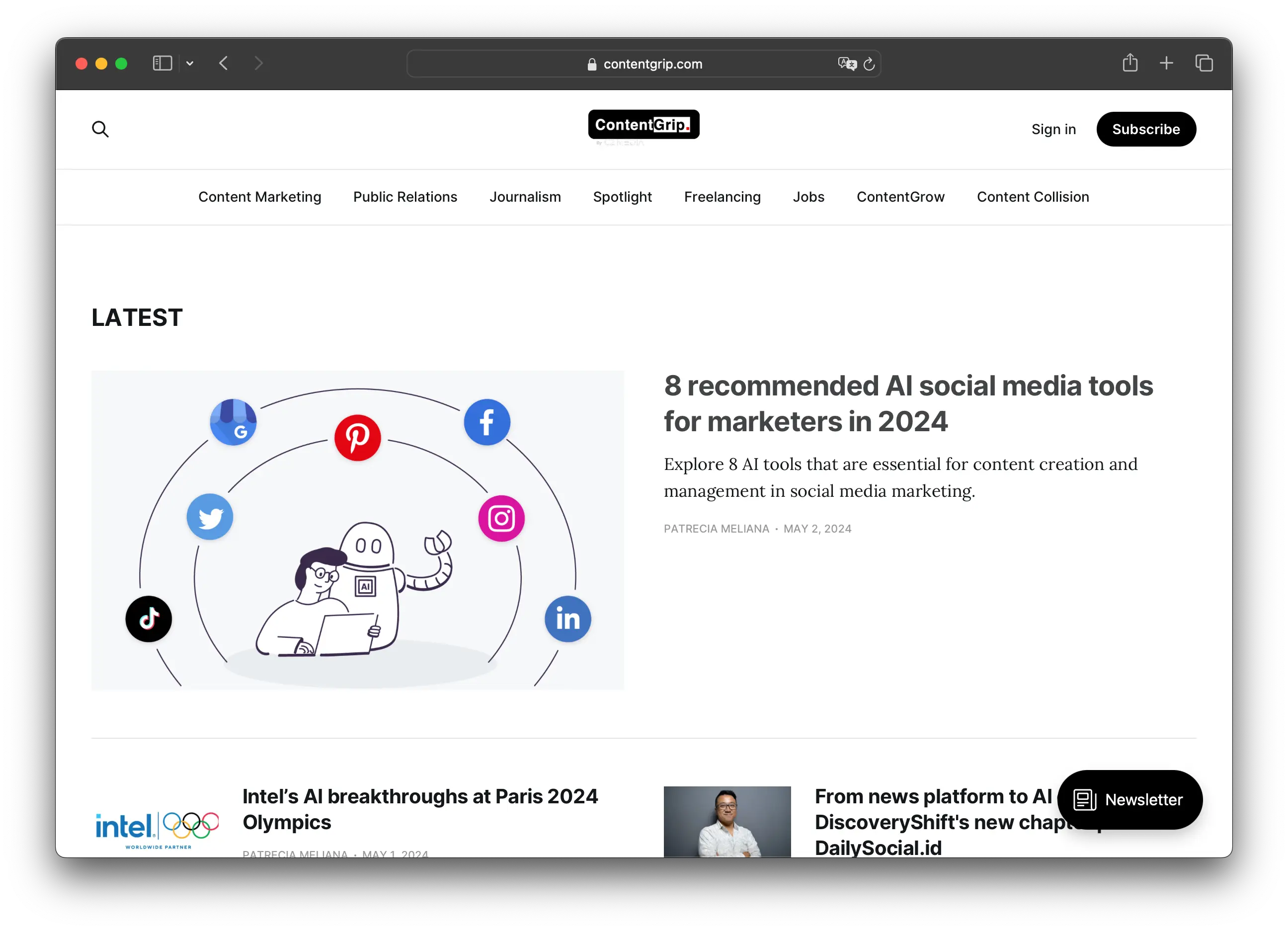Screen dimensions: 1288x931
Task: Click the floating Newsletter button
Action: click(1129, 799)
